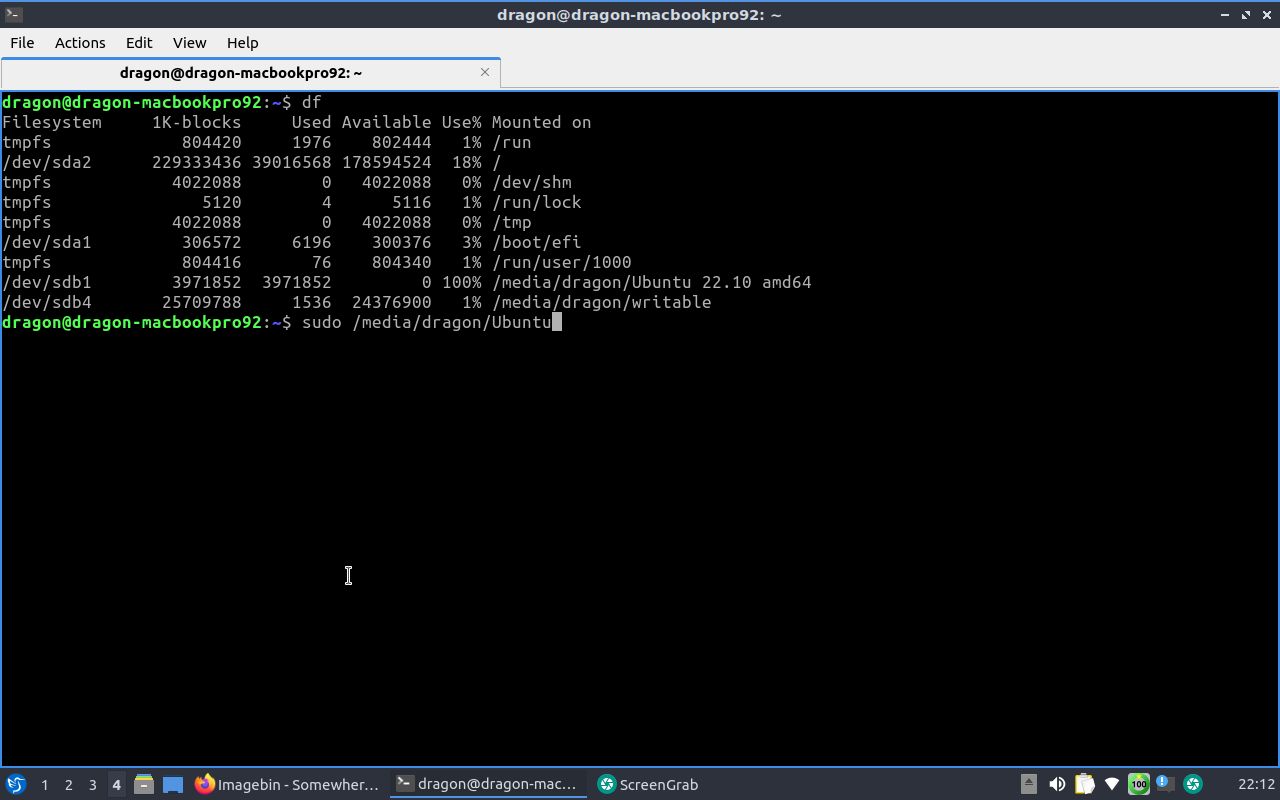The height and width of the screenshot is (800, 1280).
Task: Switch to the ScreenGrab taskbar window
Action: [x=648, y=785]
